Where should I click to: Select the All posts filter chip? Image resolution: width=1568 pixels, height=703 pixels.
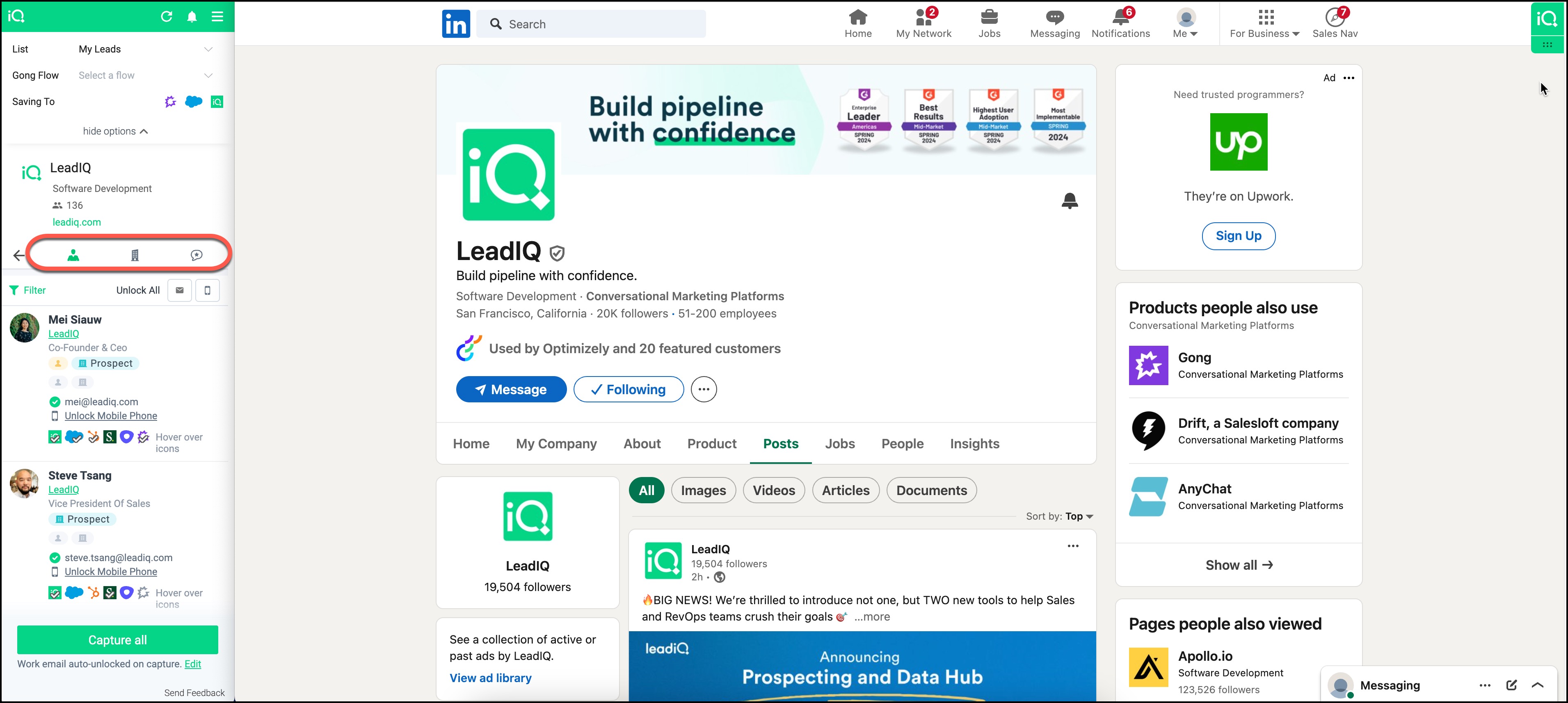647,491
